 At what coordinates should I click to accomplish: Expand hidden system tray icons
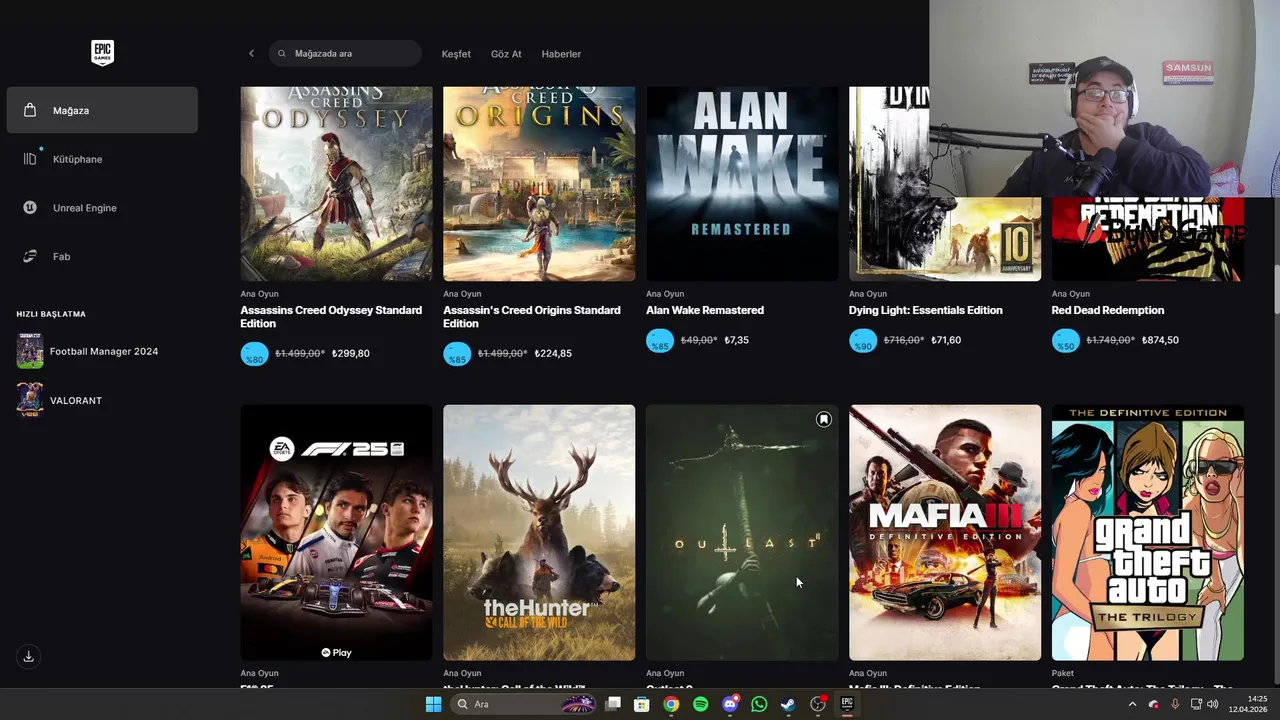point(1132,704)
